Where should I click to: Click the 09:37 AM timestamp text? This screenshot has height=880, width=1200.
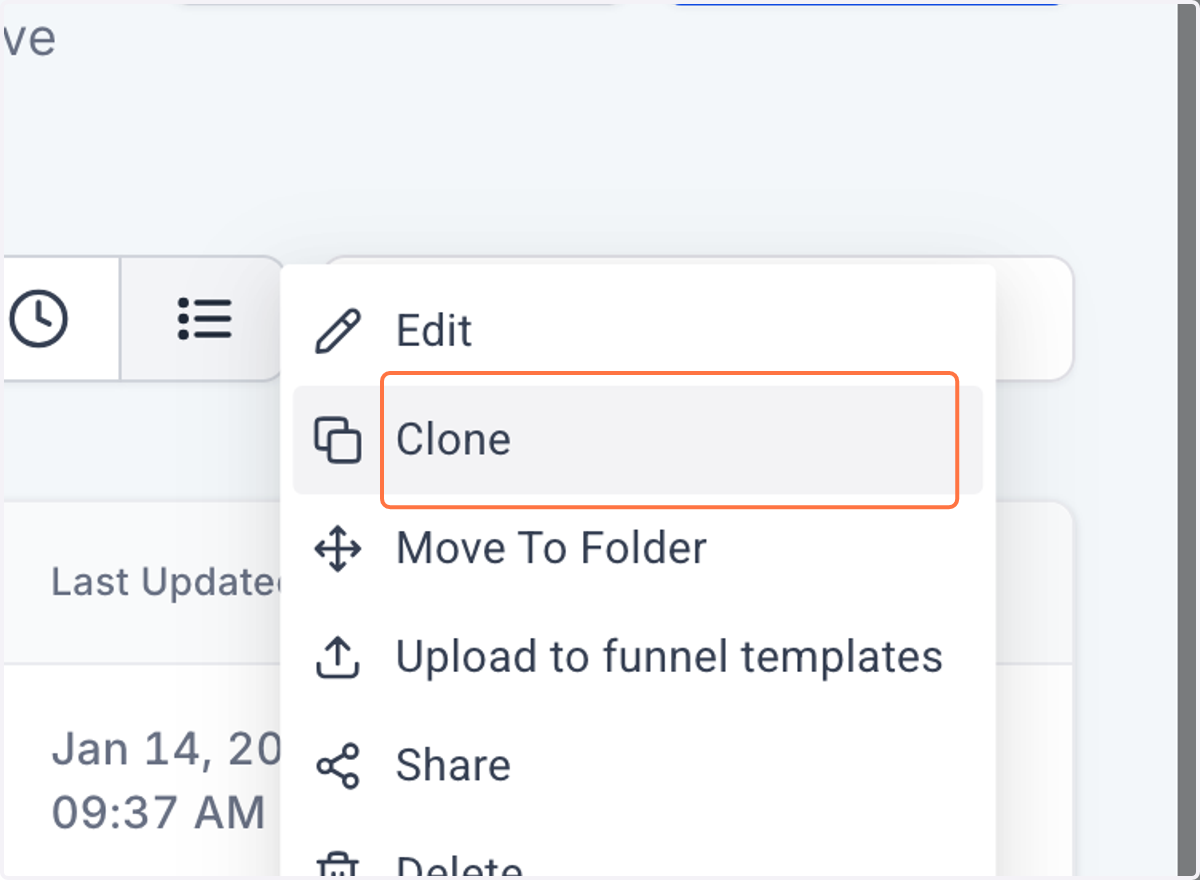(158, 813)
